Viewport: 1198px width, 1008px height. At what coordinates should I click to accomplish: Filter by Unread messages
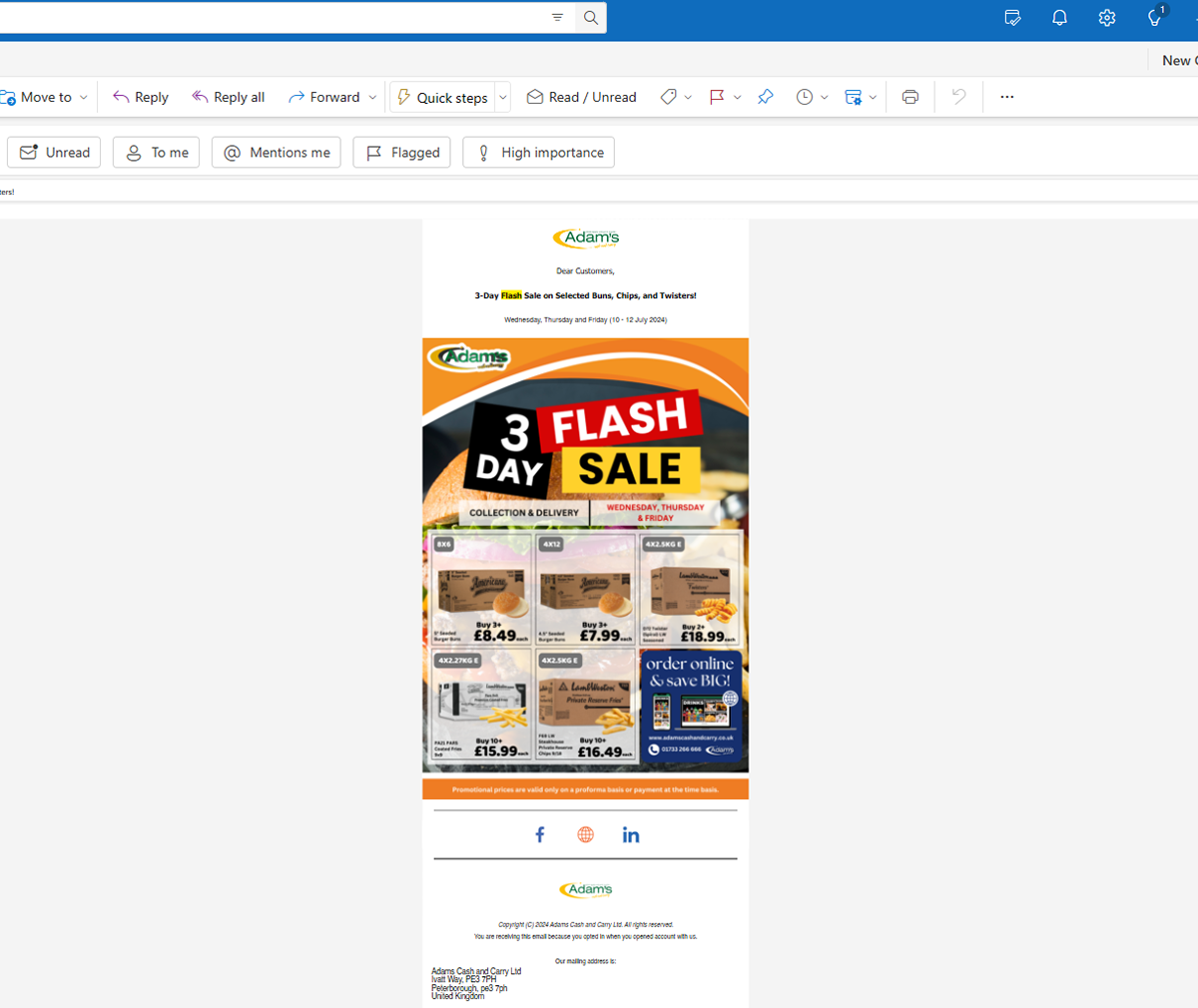pyautogui.click(x=54, y=153)
